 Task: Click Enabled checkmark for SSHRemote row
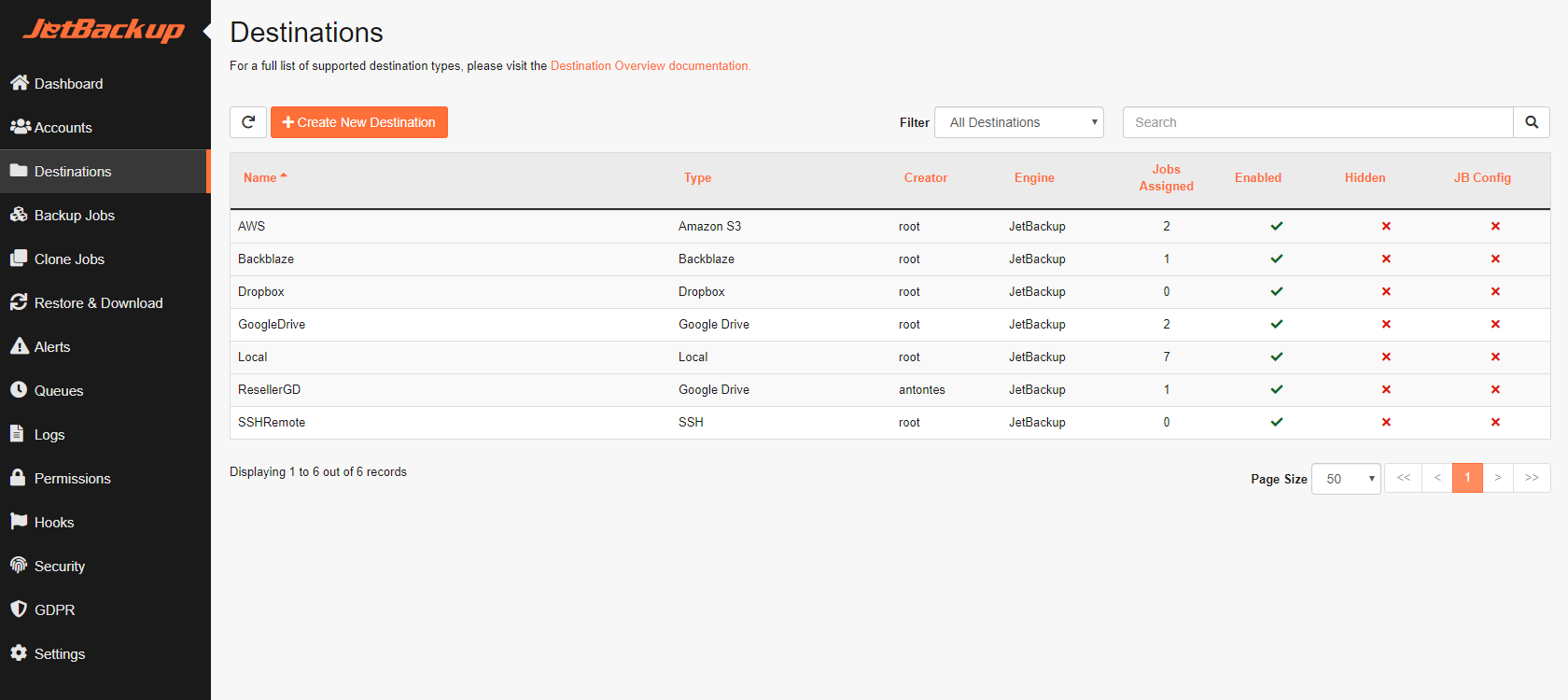pyautogui.click(x=1277, y=422)
